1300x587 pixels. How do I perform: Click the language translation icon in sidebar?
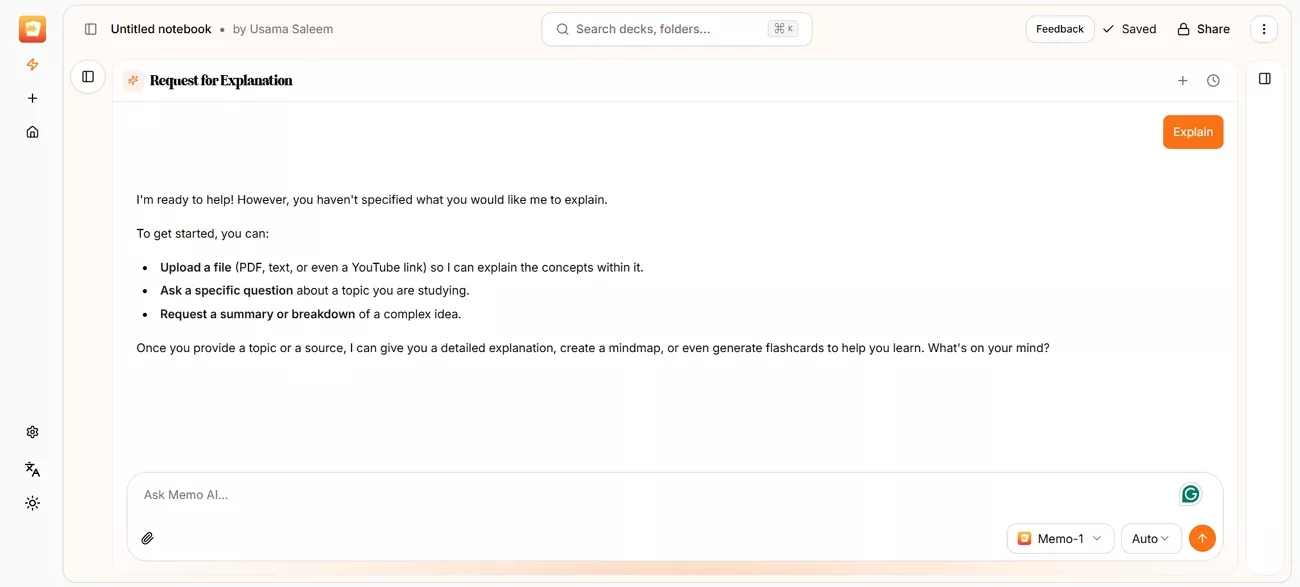(31, 468)
